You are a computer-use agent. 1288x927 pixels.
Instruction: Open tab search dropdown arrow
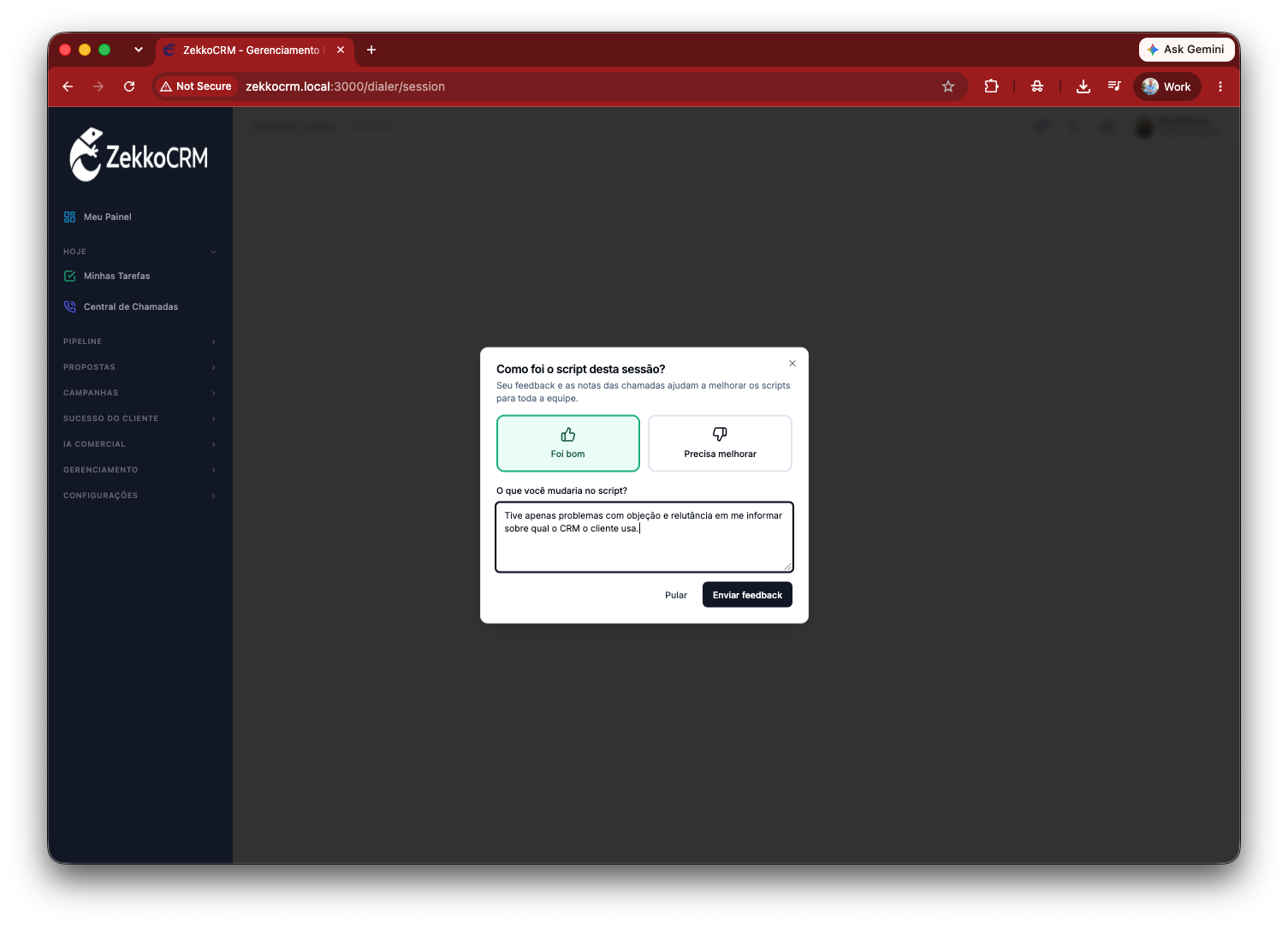tap(139, 50)
